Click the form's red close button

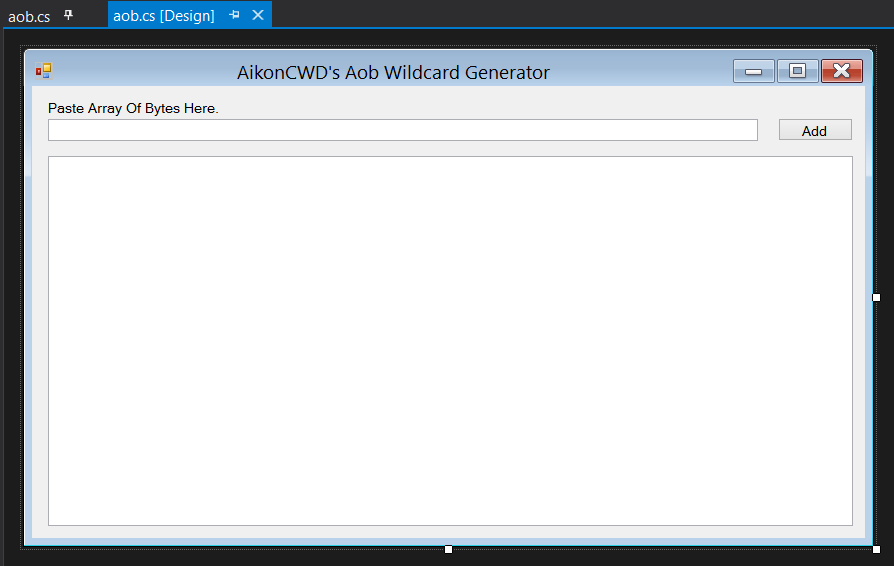pos(841,71)
